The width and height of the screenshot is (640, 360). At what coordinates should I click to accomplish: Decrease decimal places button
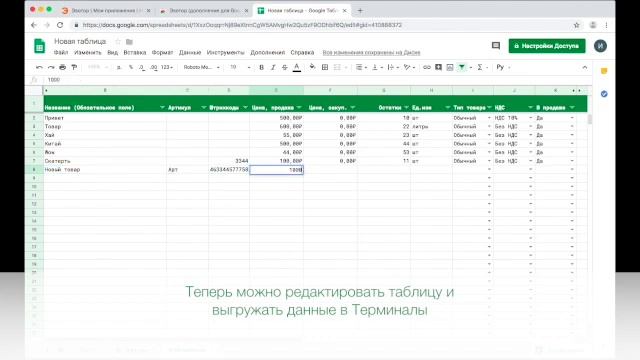coord(142,67)
